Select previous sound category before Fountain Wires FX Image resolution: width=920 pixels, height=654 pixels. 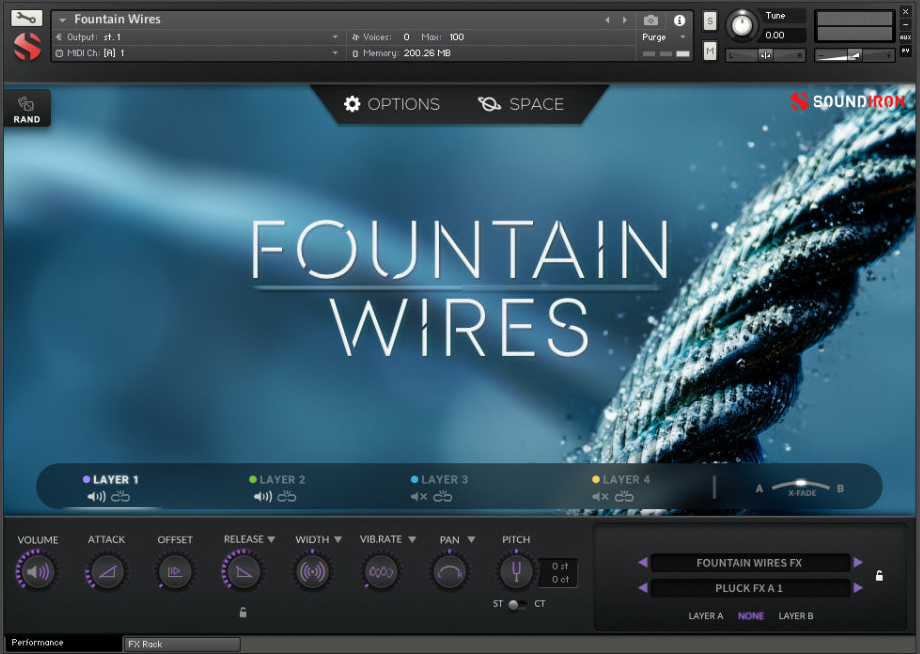pyautogui.click(x=643, y=562)
